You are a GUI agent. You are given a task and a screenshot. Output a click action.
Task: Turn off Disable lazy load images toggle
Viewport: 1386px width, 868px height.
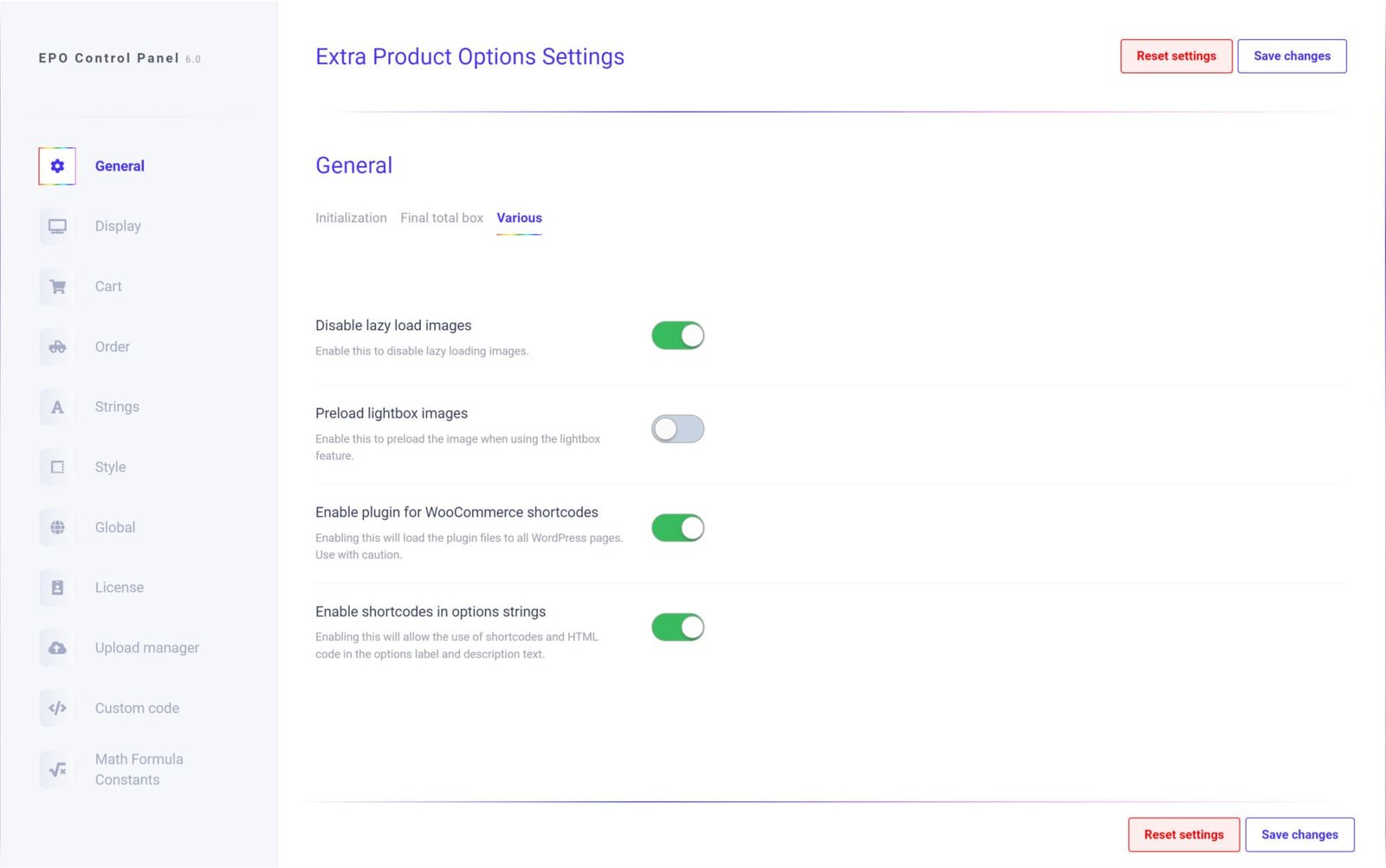click(677, 335)
